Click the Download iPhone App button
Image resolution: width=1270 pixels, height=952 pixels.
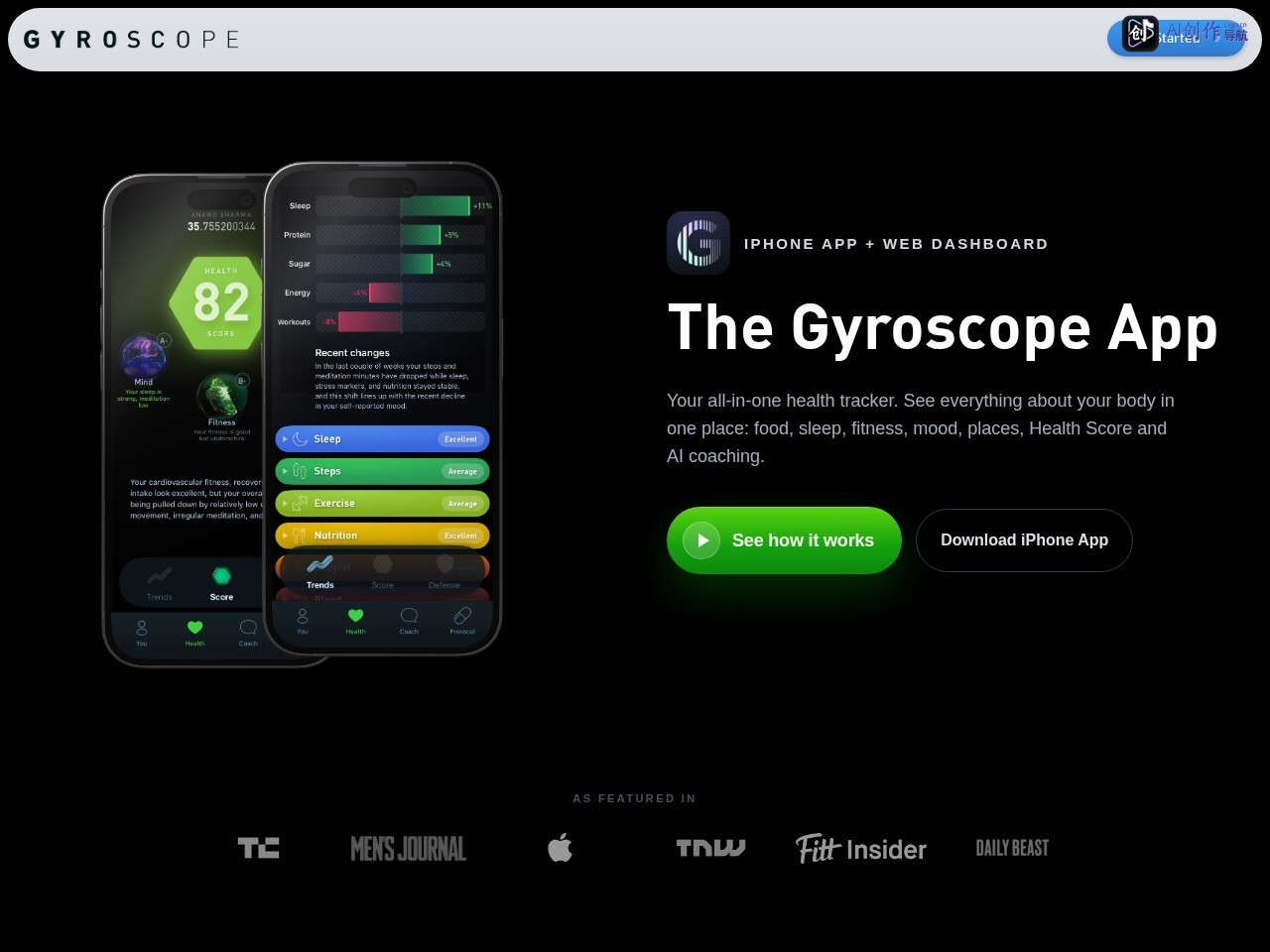[x=1024, y=540]
